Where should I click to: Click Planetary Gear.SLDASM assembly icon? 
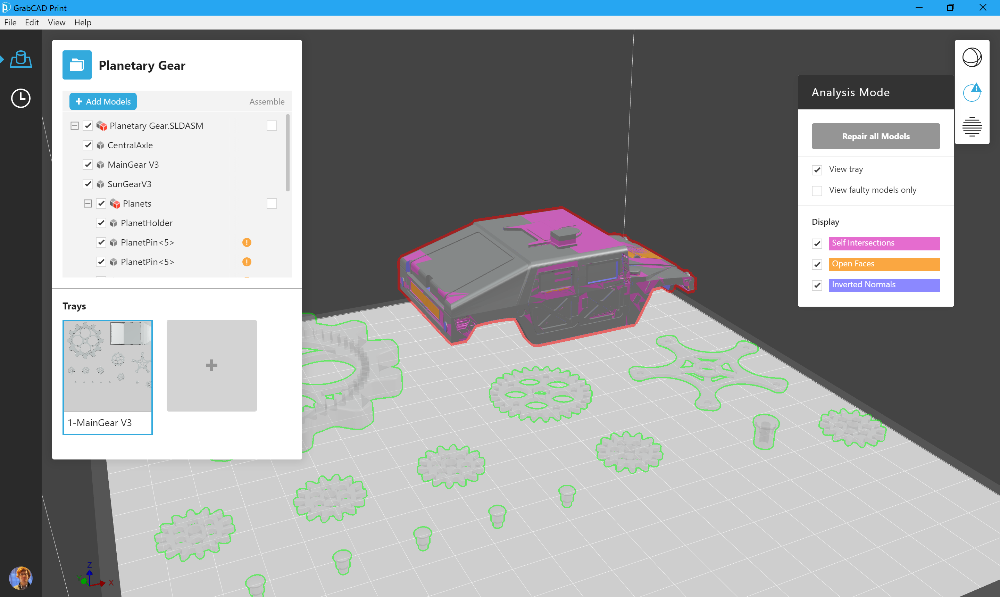coord(101,126)
